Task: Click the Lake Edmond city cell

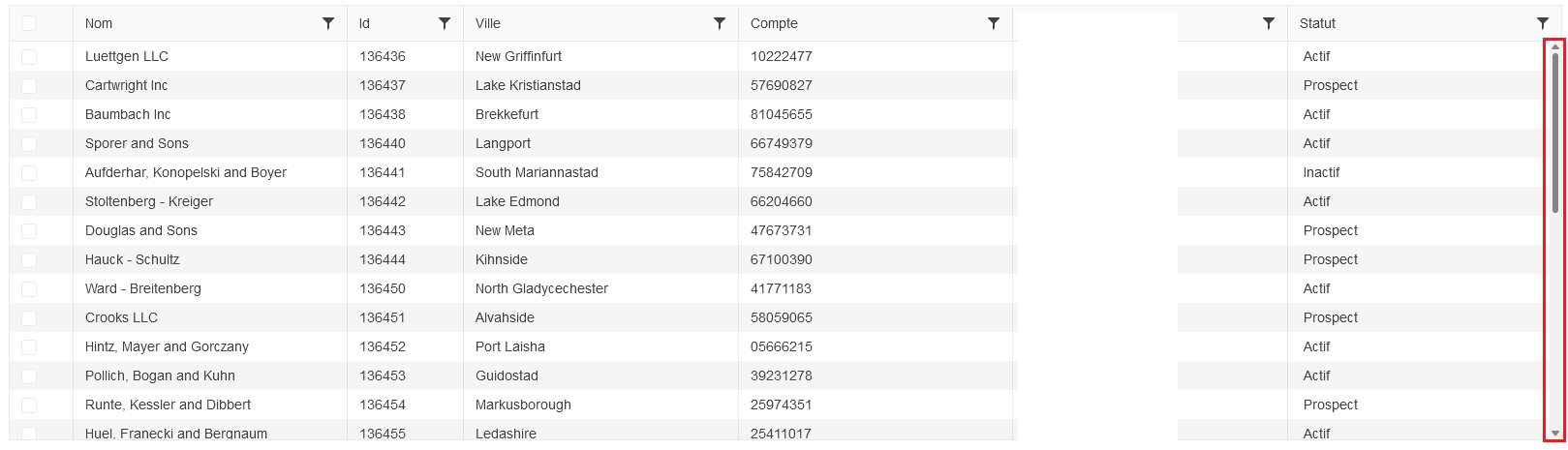Action: click(517, 201)
